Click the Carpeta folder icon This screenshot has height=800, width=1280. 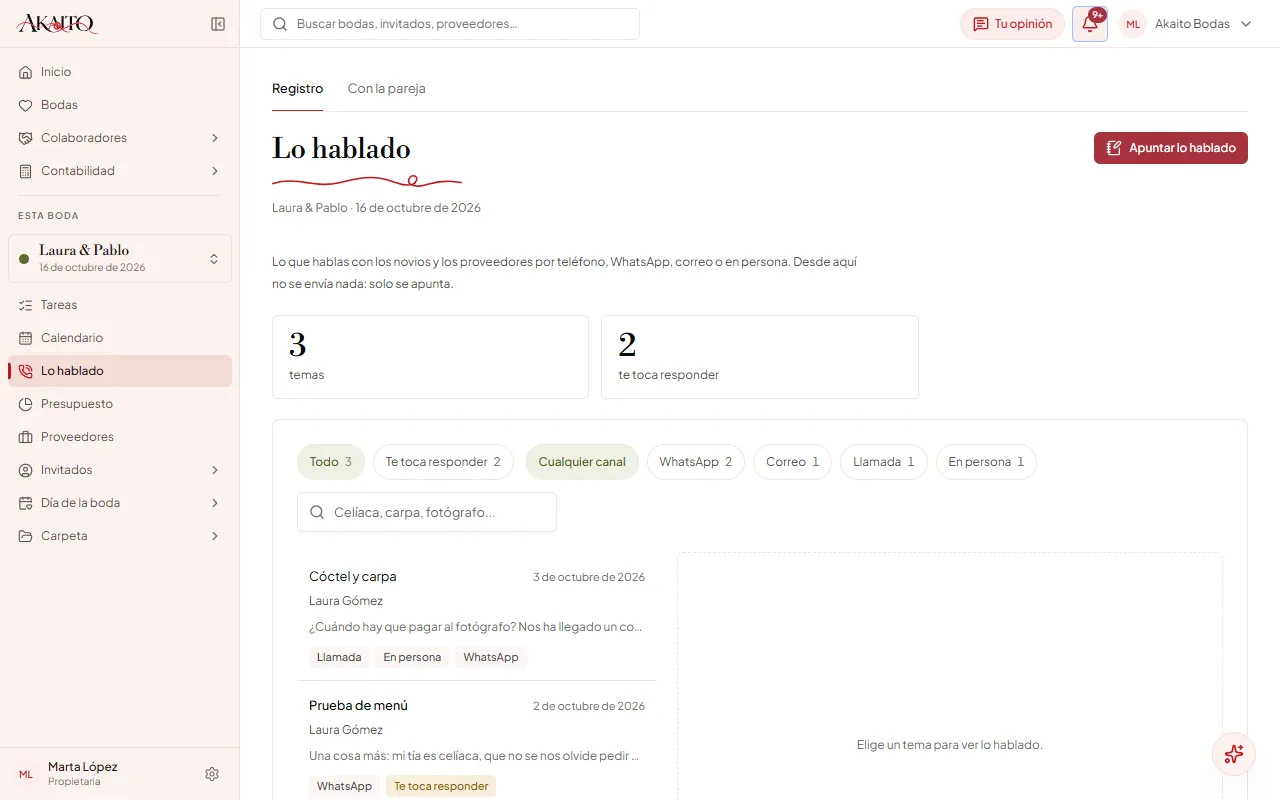pyautogui.click(x=26, y=536)
